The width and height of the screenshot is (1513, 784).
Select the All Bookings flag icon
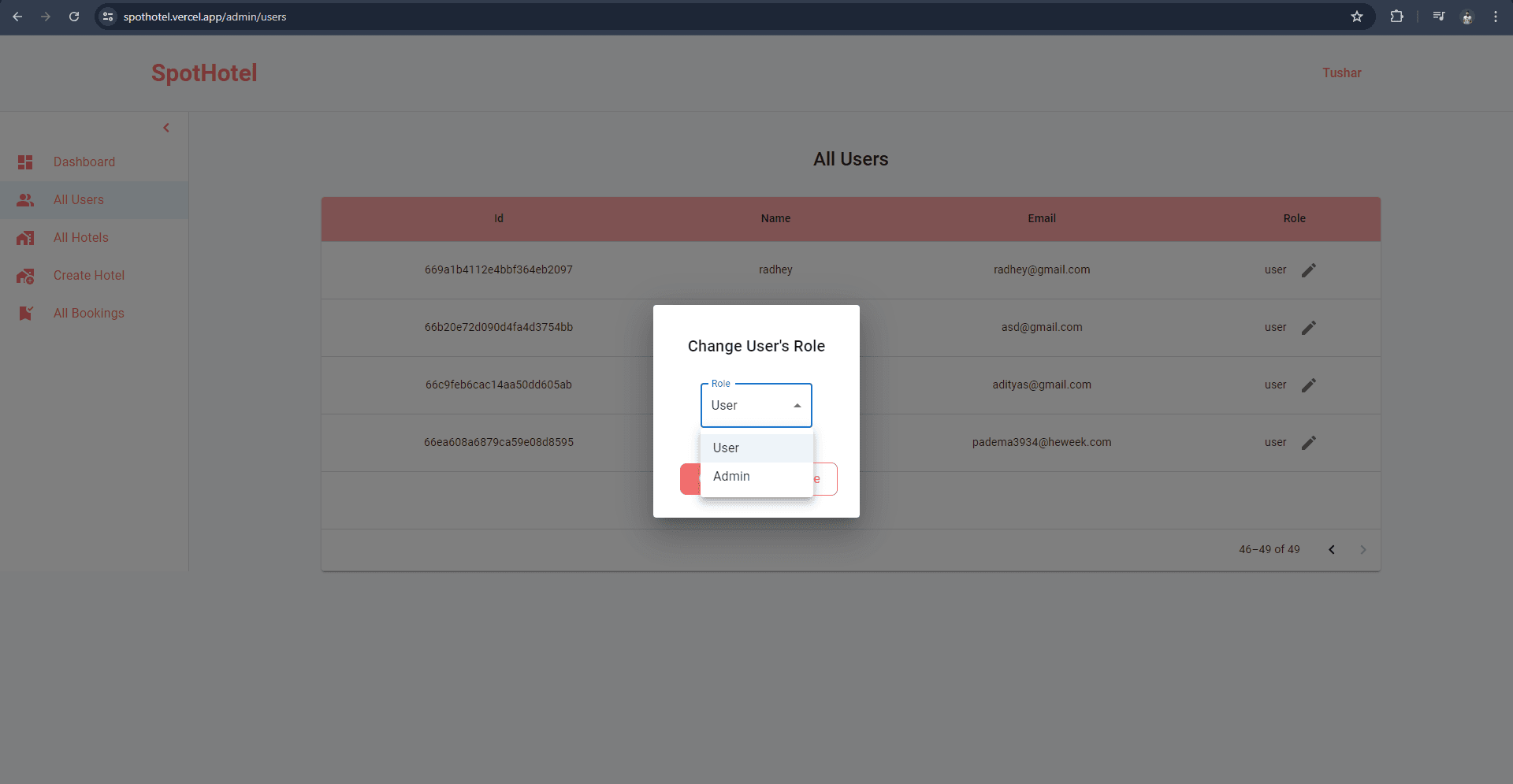coord(25,313)
